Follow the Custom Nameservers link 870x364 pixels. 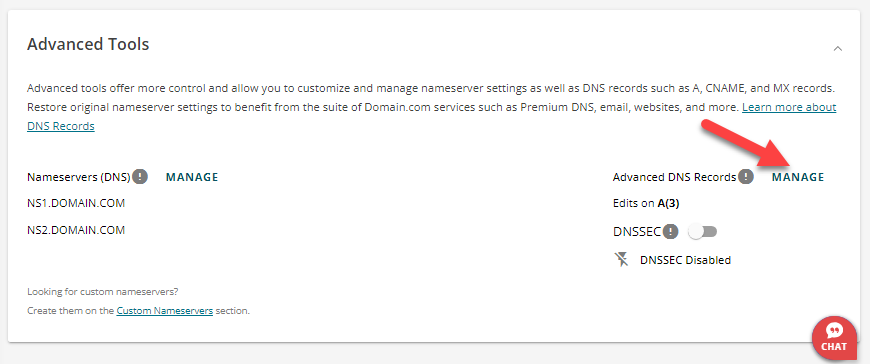(x=164, y=311)
